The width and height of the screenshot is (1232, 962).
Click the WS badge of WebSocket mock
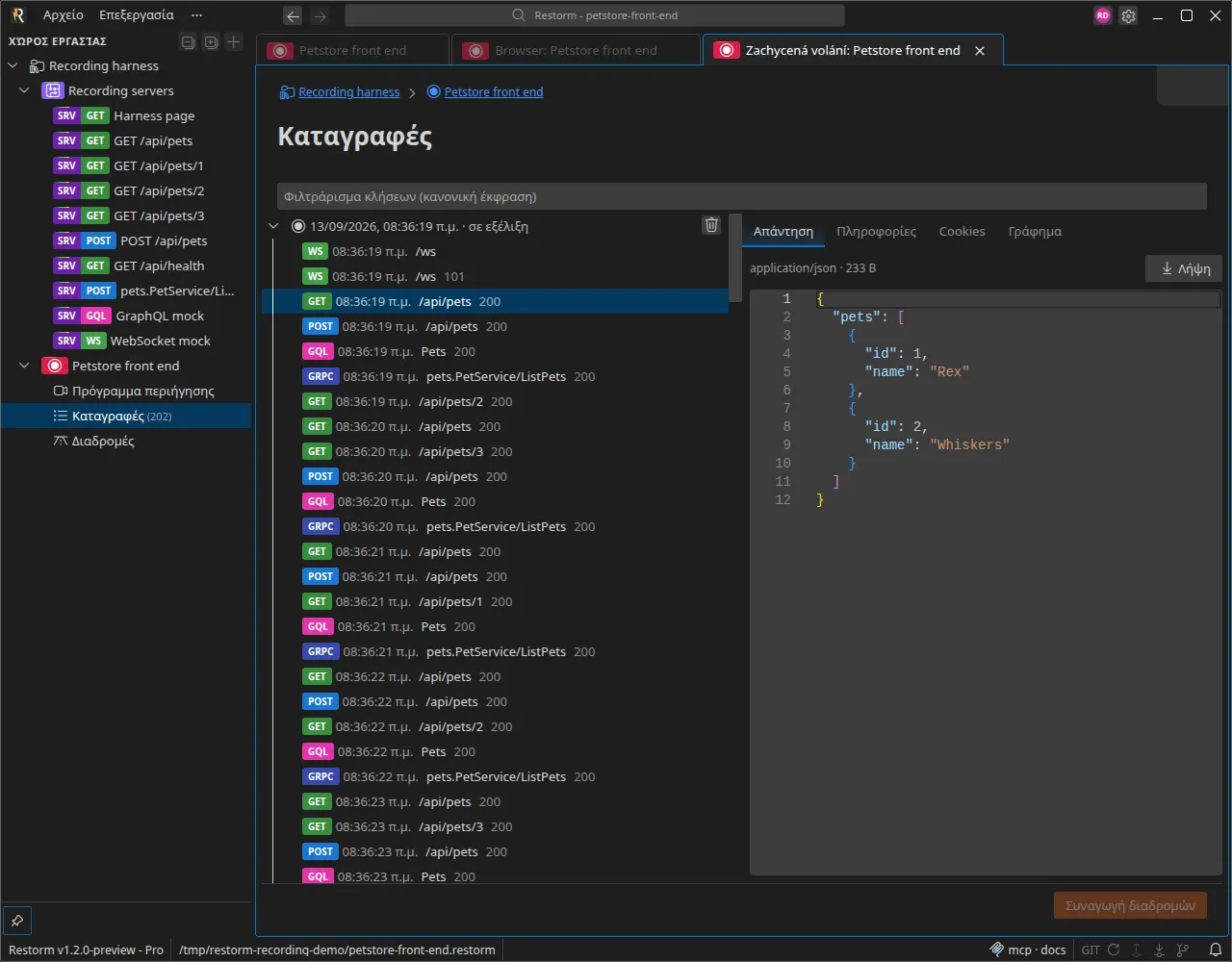point(93,342)
